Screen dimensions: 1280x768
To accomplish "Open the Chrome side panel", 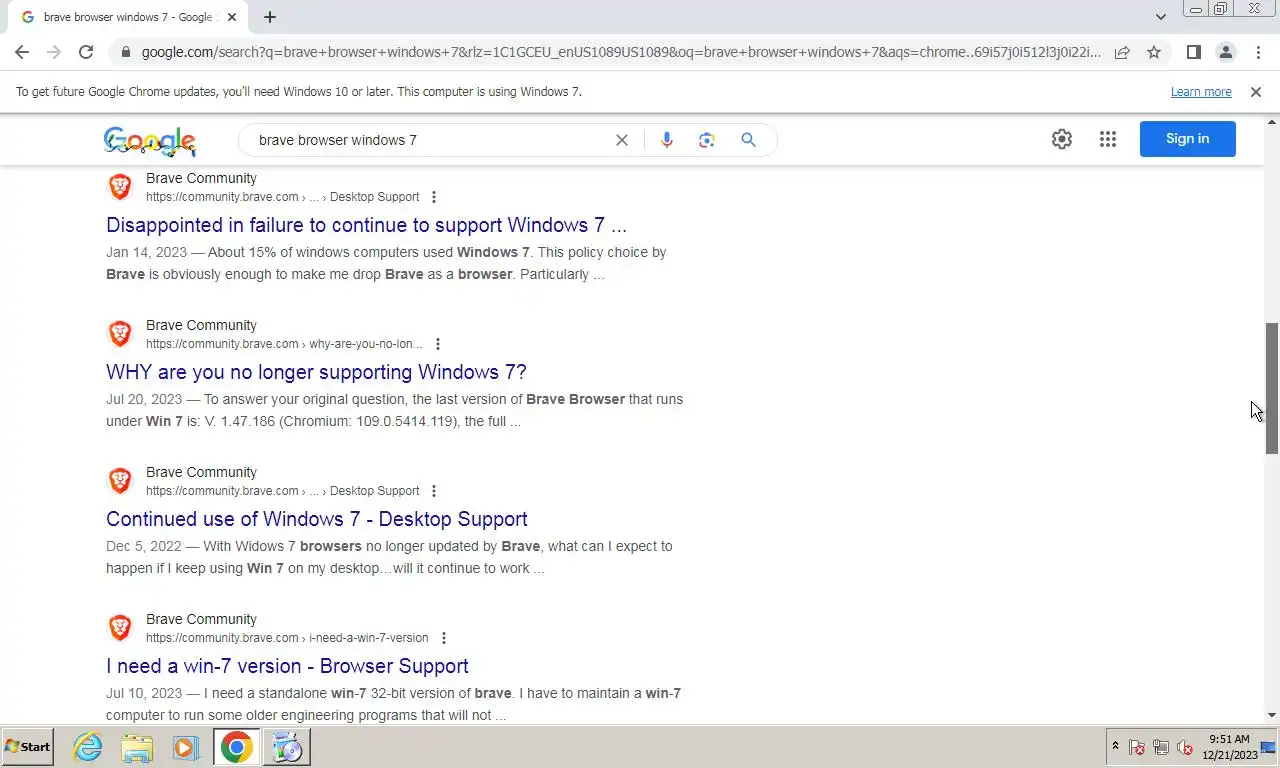I will tap(1193, 52).
